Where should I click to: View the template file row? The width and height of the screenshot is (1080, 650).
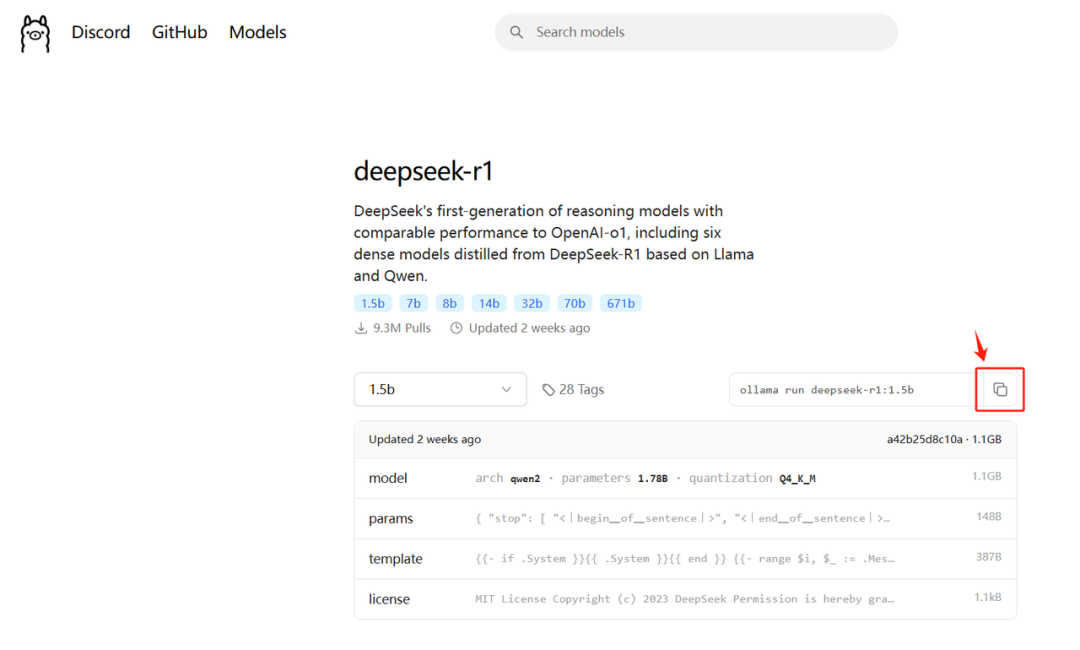(x=395, y=559)
